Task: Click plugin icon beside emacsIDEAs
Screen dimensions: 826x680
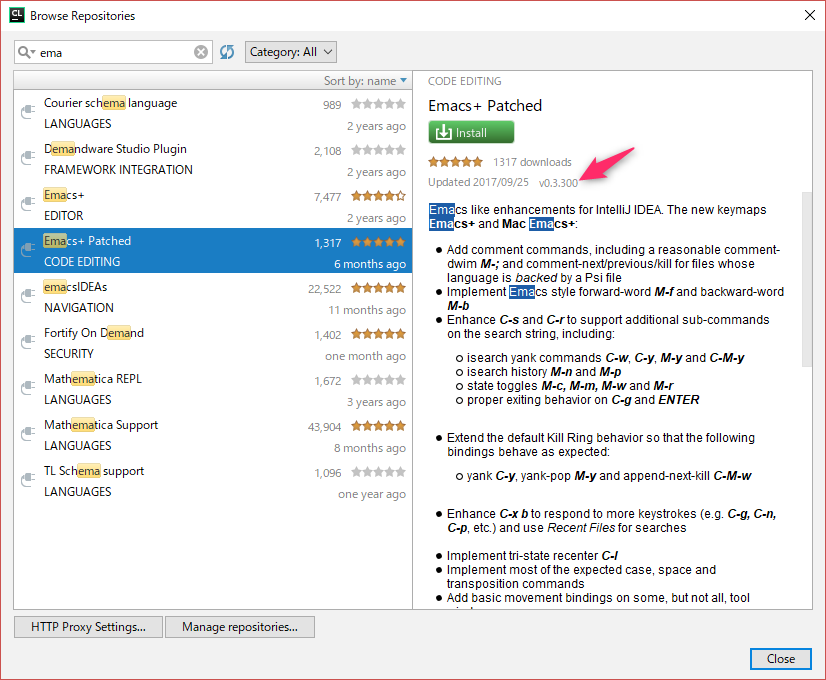Action: click(x=27, y=296)
